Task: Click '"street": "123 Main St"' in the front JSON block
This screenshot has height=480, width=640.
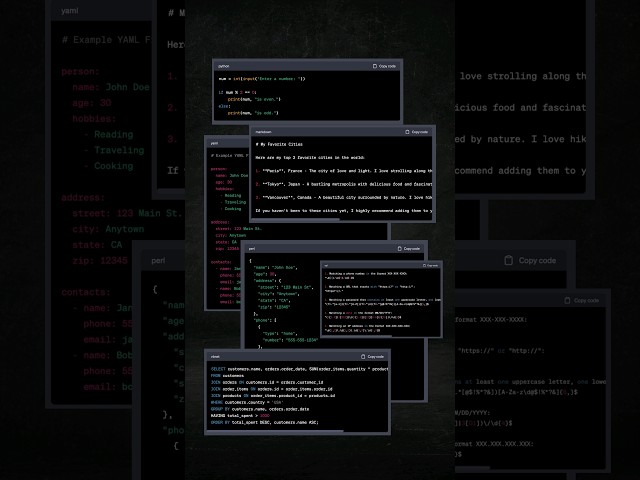Action: (x=284, y=287)
